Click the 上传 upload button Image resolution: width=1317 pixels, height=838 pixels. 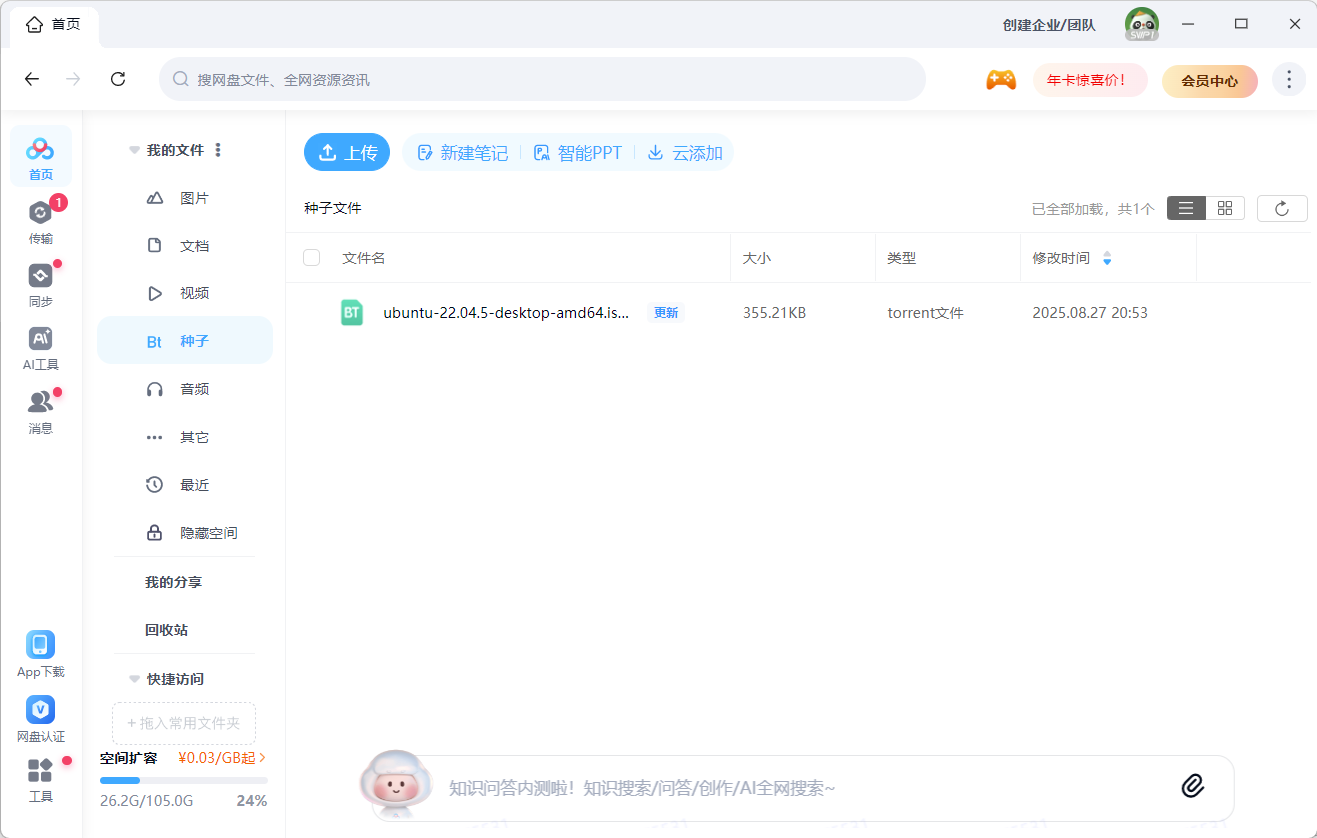pos(347,153)
